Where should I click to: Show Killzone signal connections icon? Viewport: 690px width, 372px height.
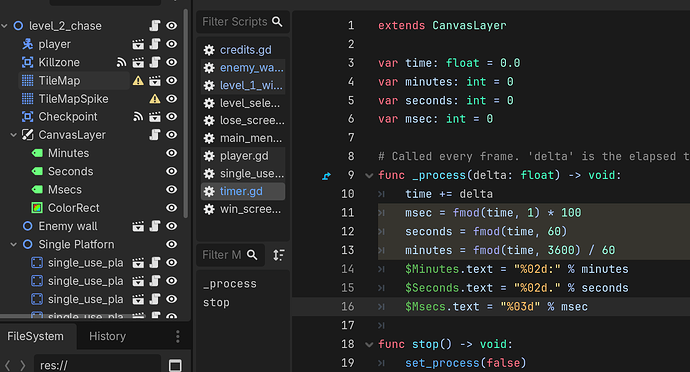coord(121,63)
